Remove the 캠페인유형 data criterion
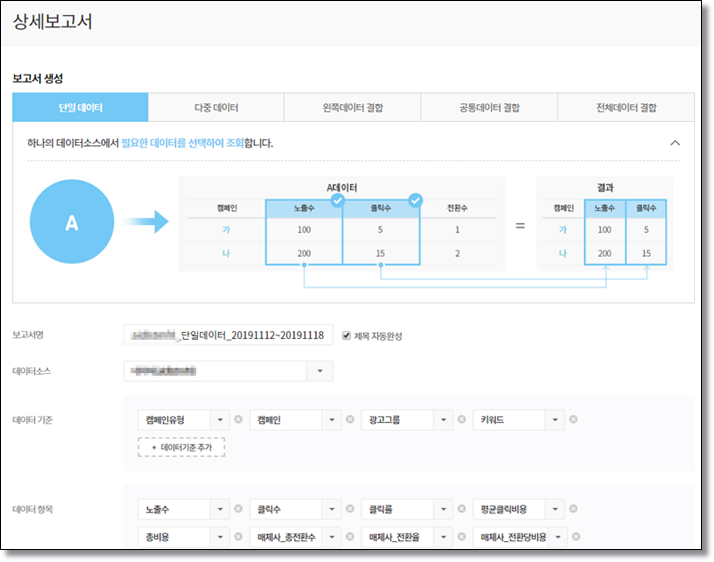 pos(238,419)
